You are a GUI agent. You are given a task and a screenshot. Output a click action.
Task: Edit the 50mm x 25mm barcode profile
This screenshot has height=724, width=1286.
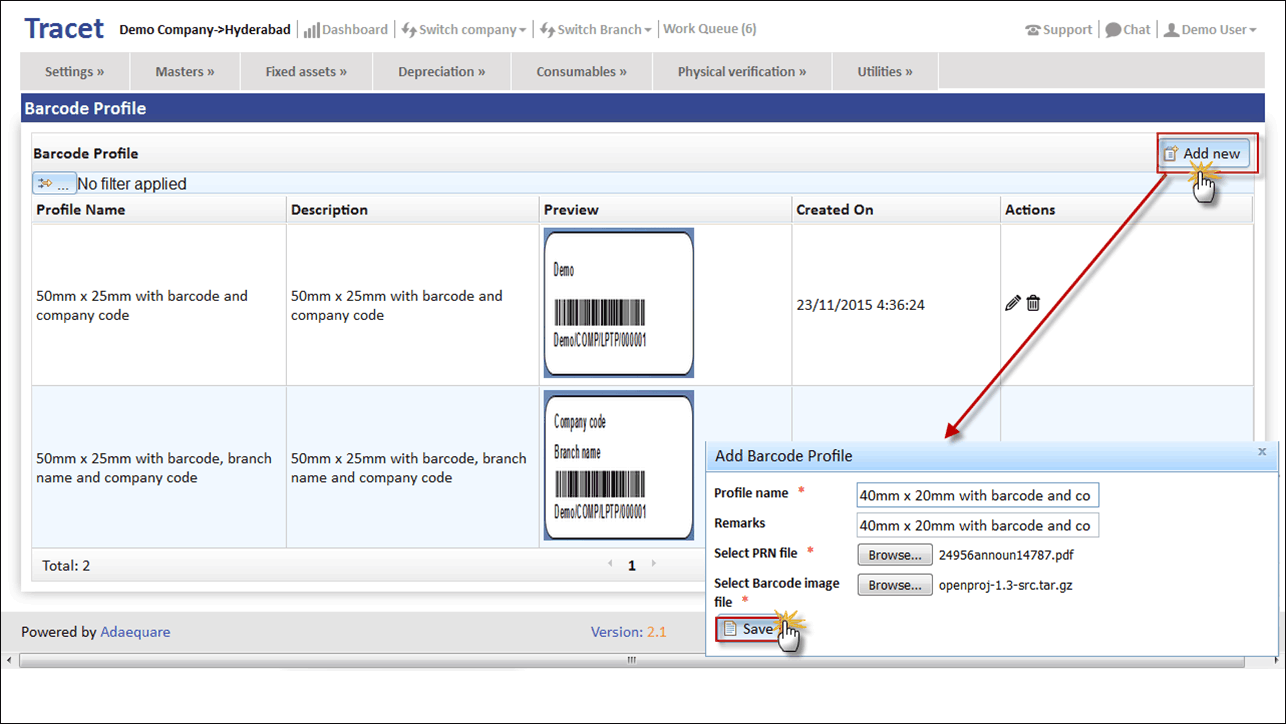click(x=1012, y=302)
